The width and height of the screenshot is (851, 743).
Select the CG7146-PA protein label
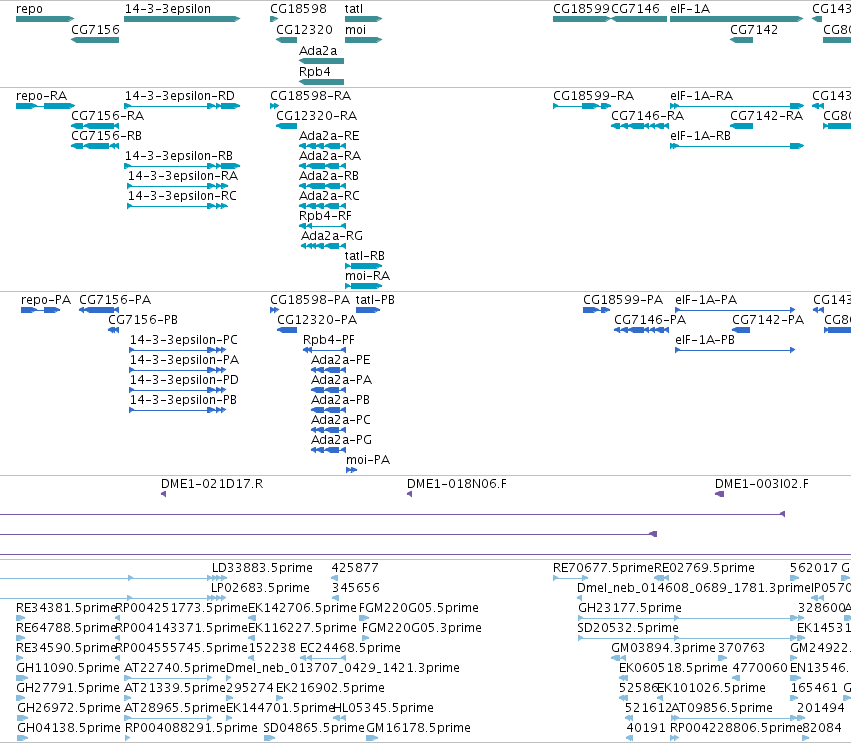(x=650, y=320)
